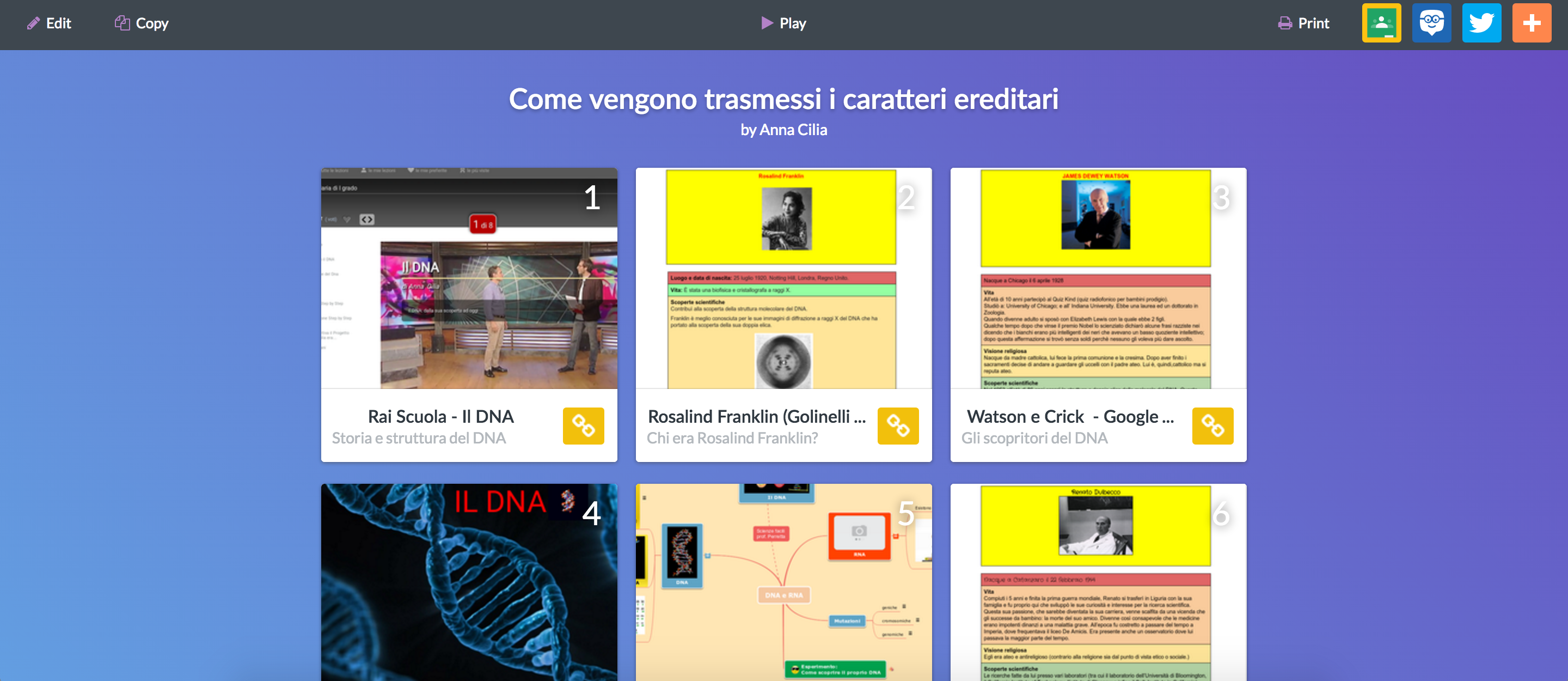Open link icon on Watson e Crick card
The image size is (1568, 681).
coord(1212,426)
